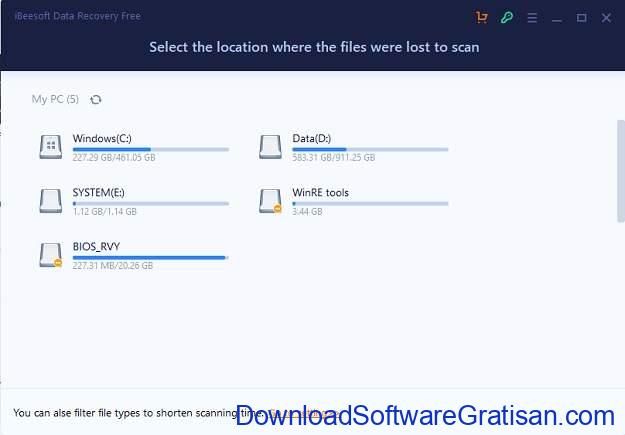
Task: Click the BIOS_RVY usage bar
Action: click(x=151, y=258)
